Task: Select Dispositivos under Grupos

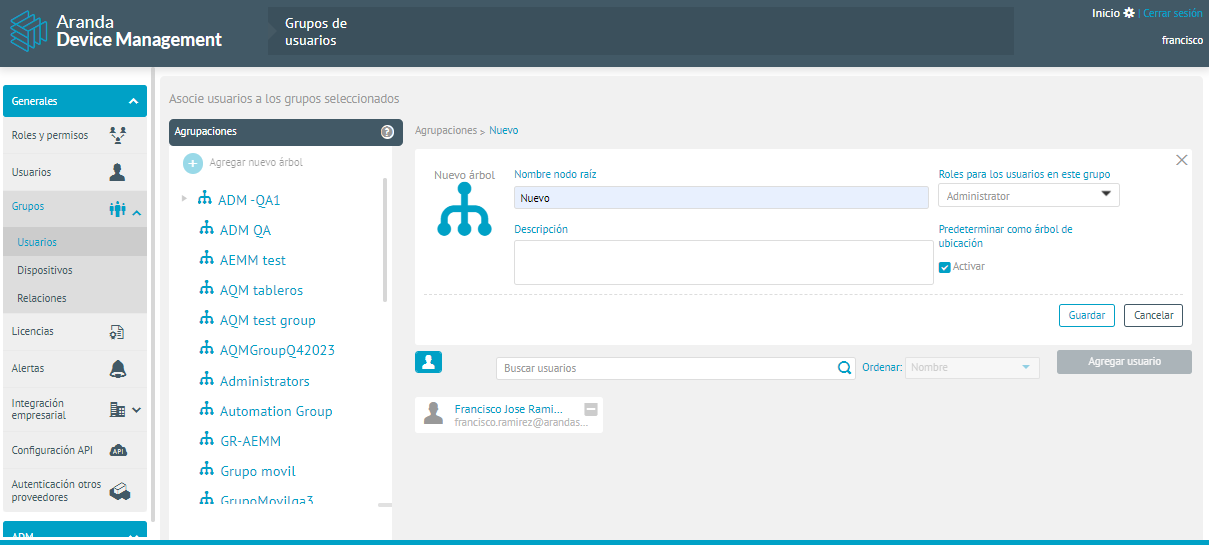Action: coord(45,270)
